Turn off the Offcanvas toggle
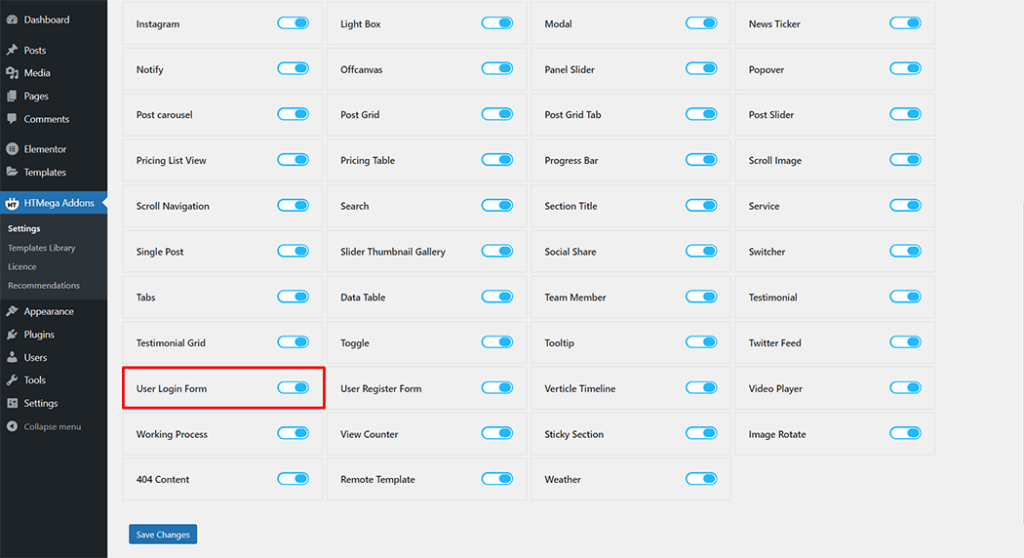The height and width of the screenshot is (558, 1024). pos(497,68)
